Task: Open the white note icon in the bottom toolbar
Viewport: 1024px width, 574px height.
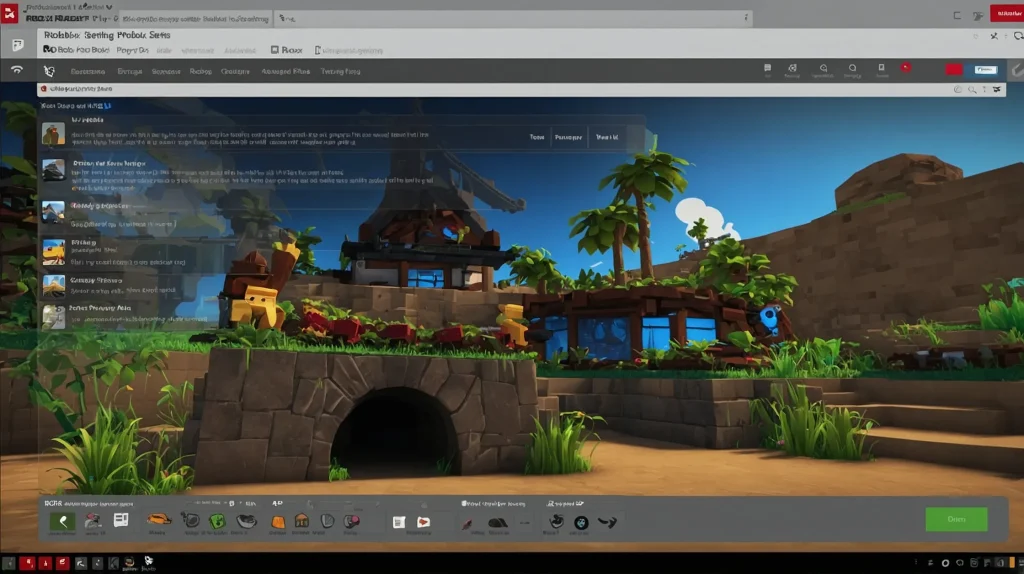Action: [398, 522]
